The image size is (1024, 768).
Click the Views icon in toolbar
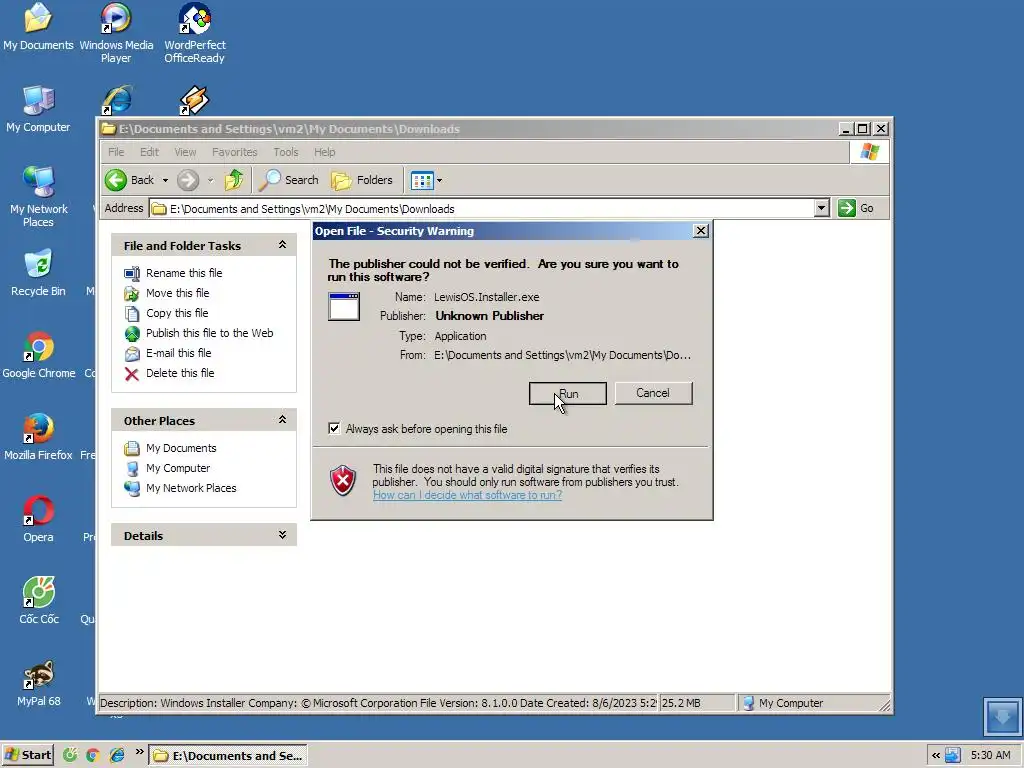422,180
